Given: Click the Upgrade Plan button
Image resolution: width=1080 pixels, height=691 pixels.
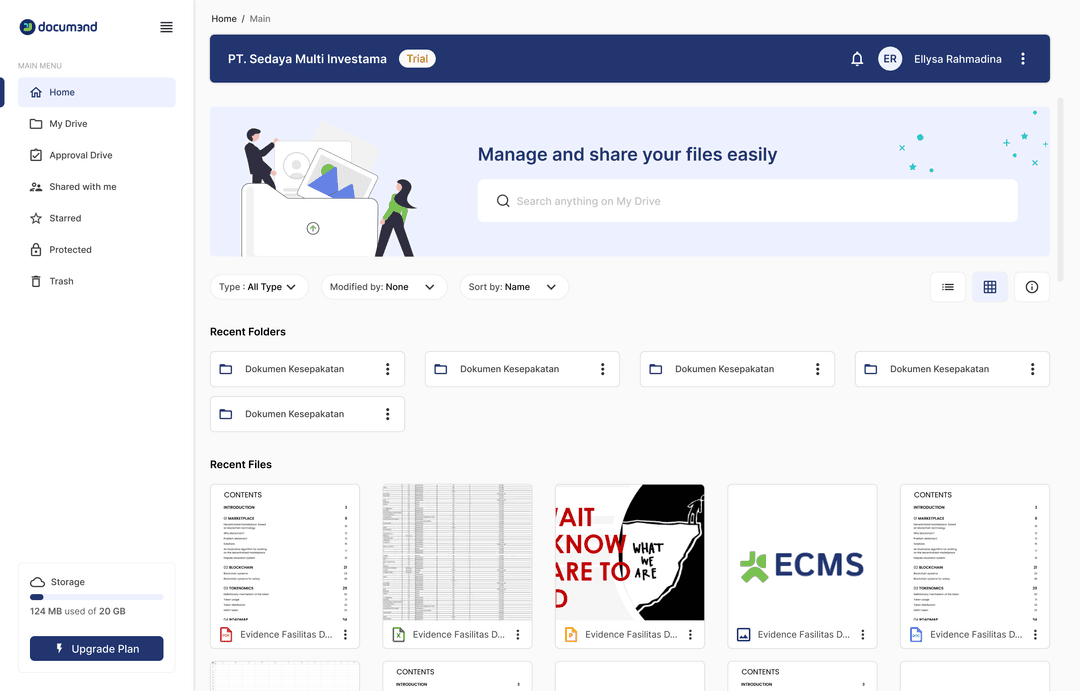Looking at the screenshot, I should (97, 649).
